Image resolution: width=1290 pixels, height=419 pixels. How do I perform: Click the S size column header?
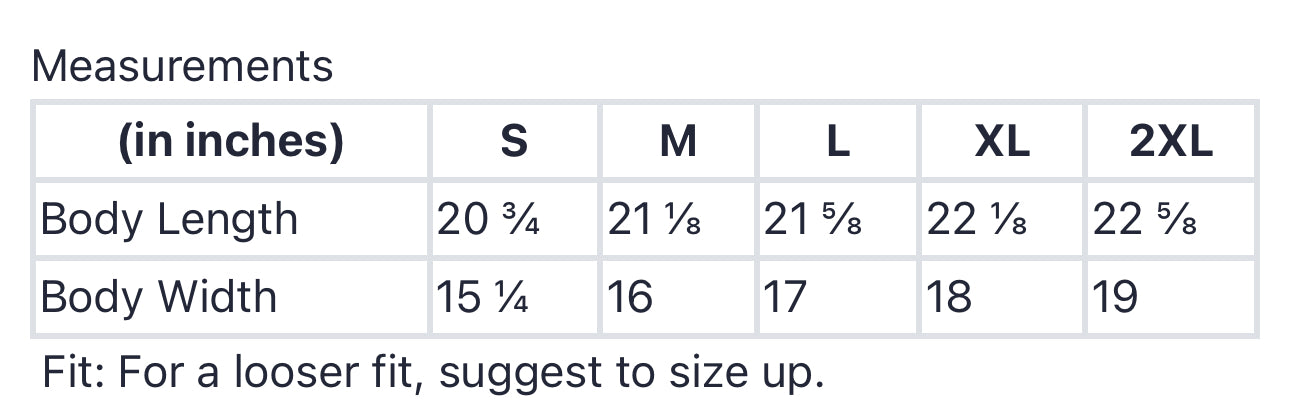(513, 141)
